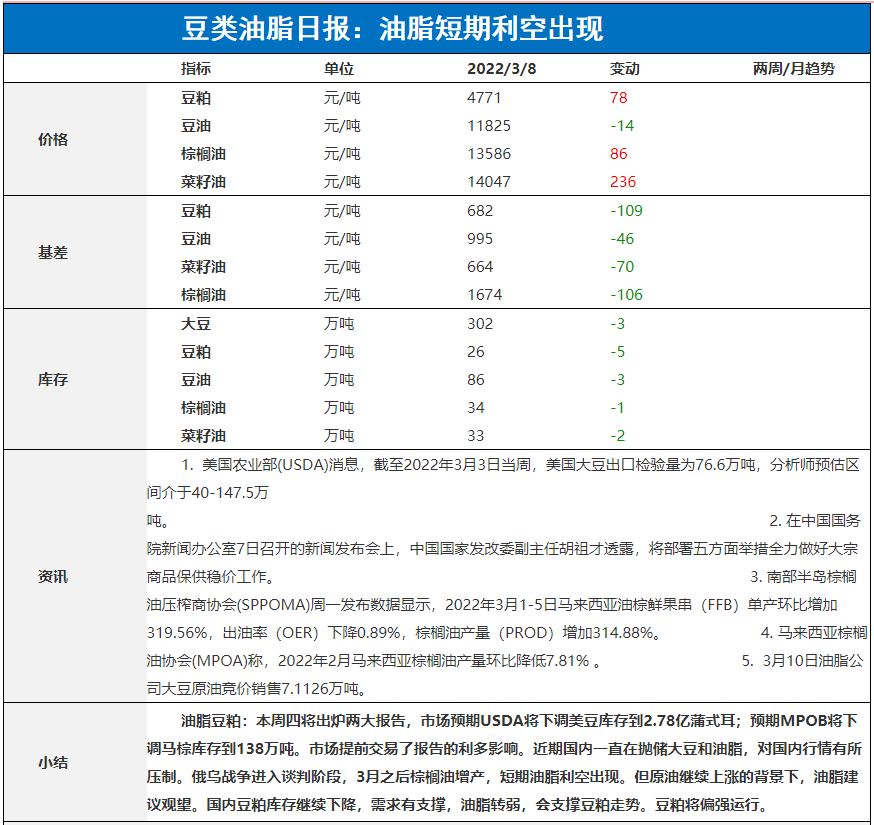Select the basis change value -70

(622, 266)
